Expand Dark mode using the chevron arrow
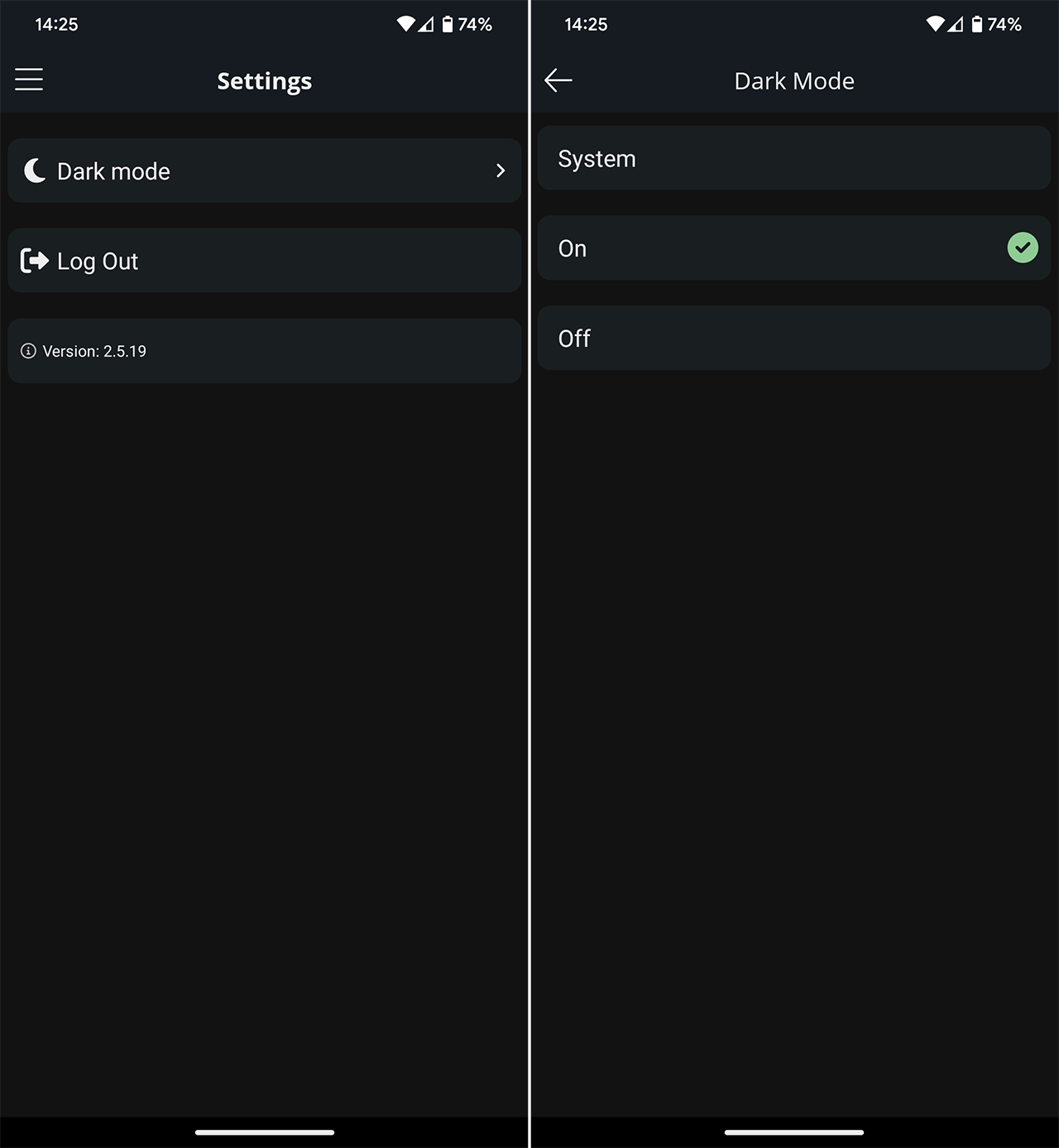 click(501, 171)
